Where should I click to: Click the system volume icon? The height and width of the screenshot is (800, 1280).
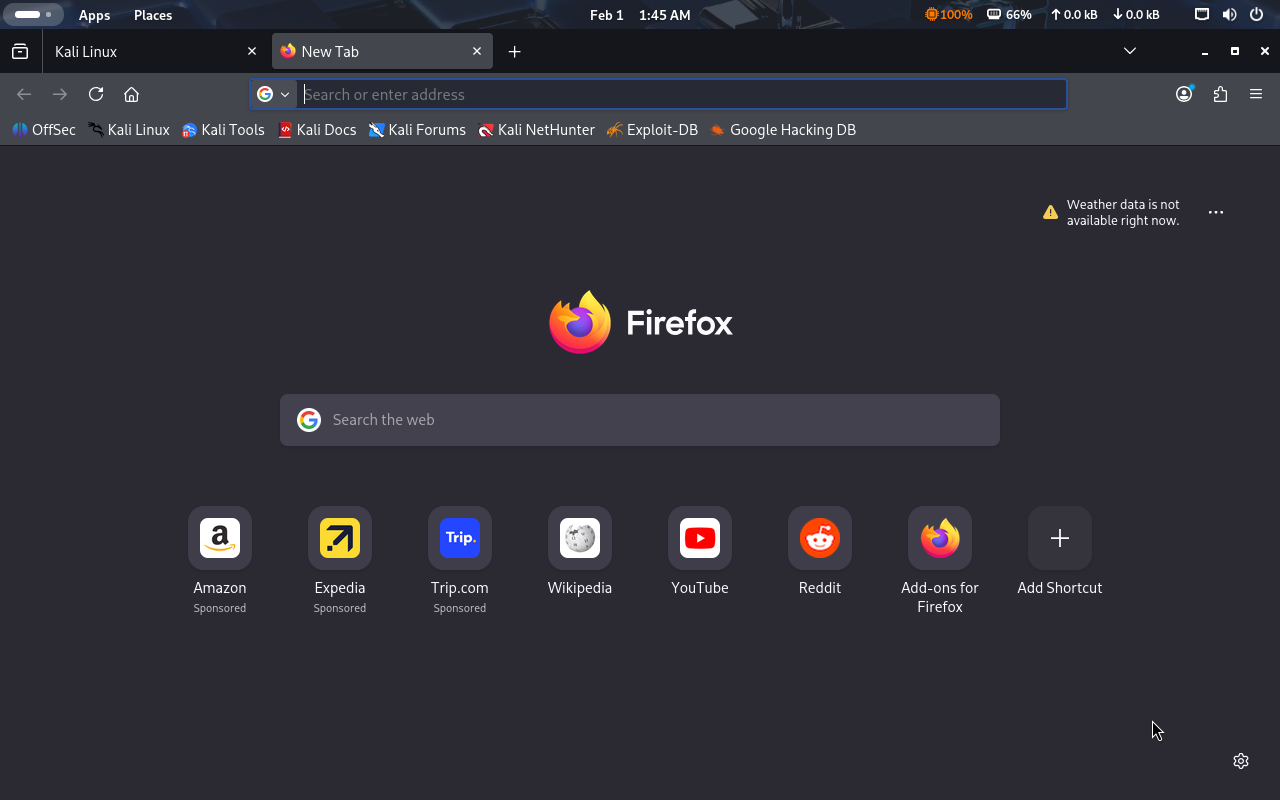click(x=1229, y=15)
